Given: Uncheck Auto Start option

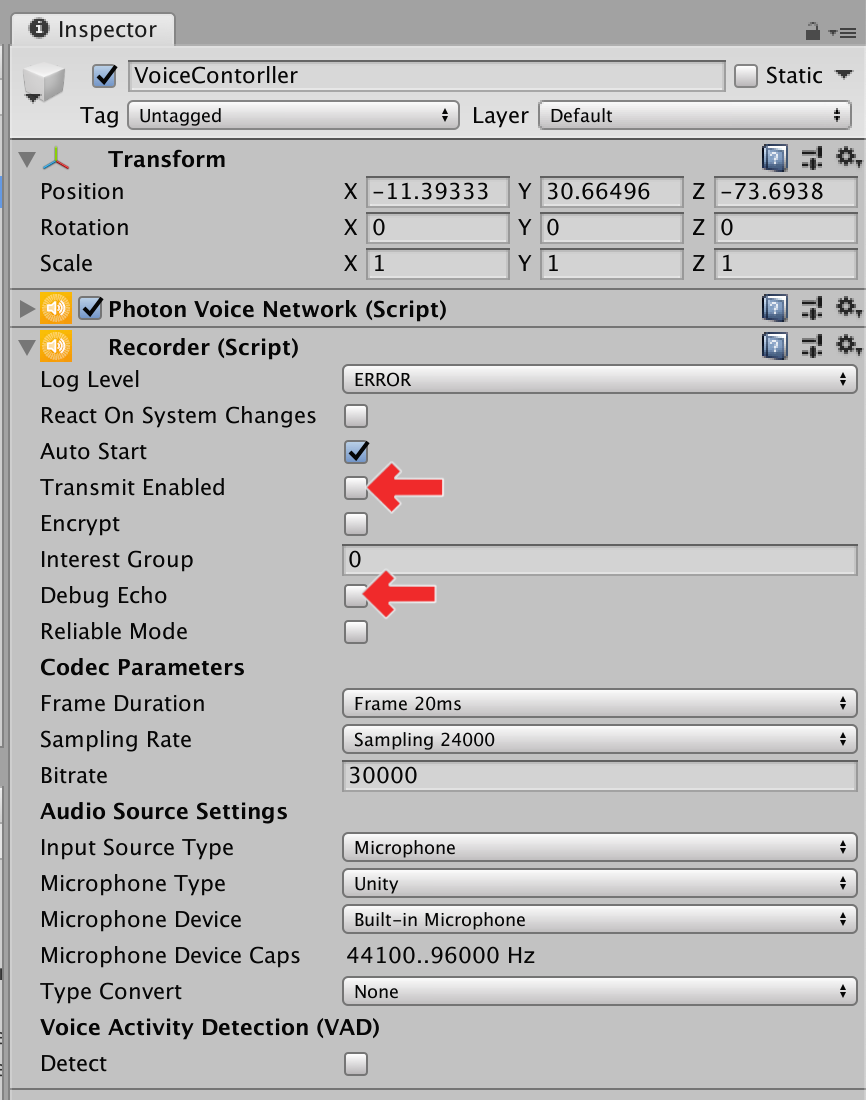Looking at the screenshot, I should click(x=356, y=452).
